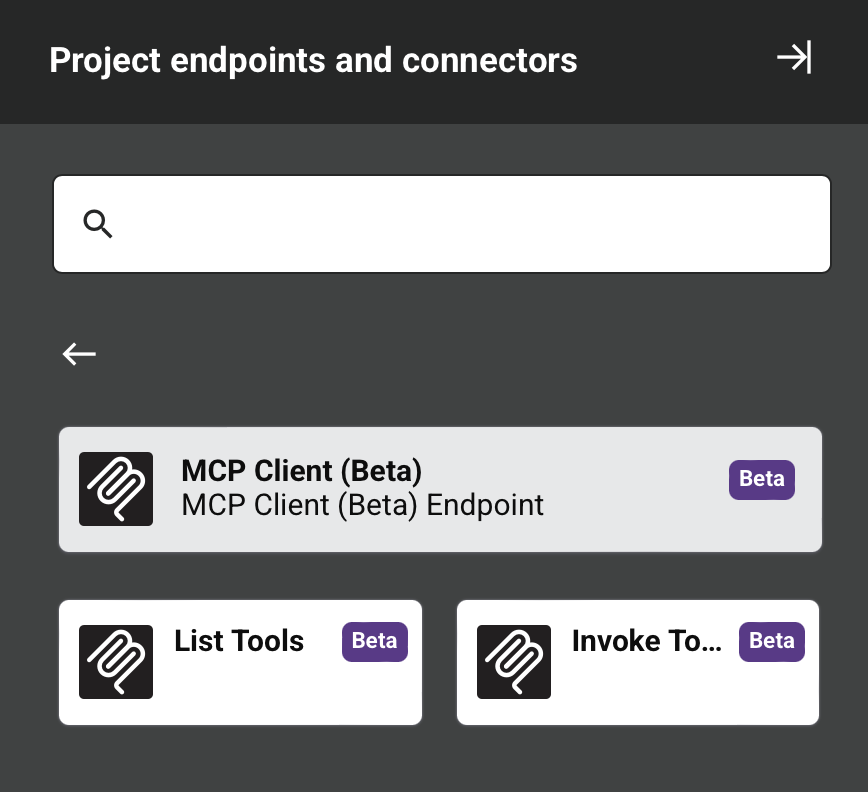Click Beta badge on List Tools card
Screen dimensions: 868x792
click(375, 641)
